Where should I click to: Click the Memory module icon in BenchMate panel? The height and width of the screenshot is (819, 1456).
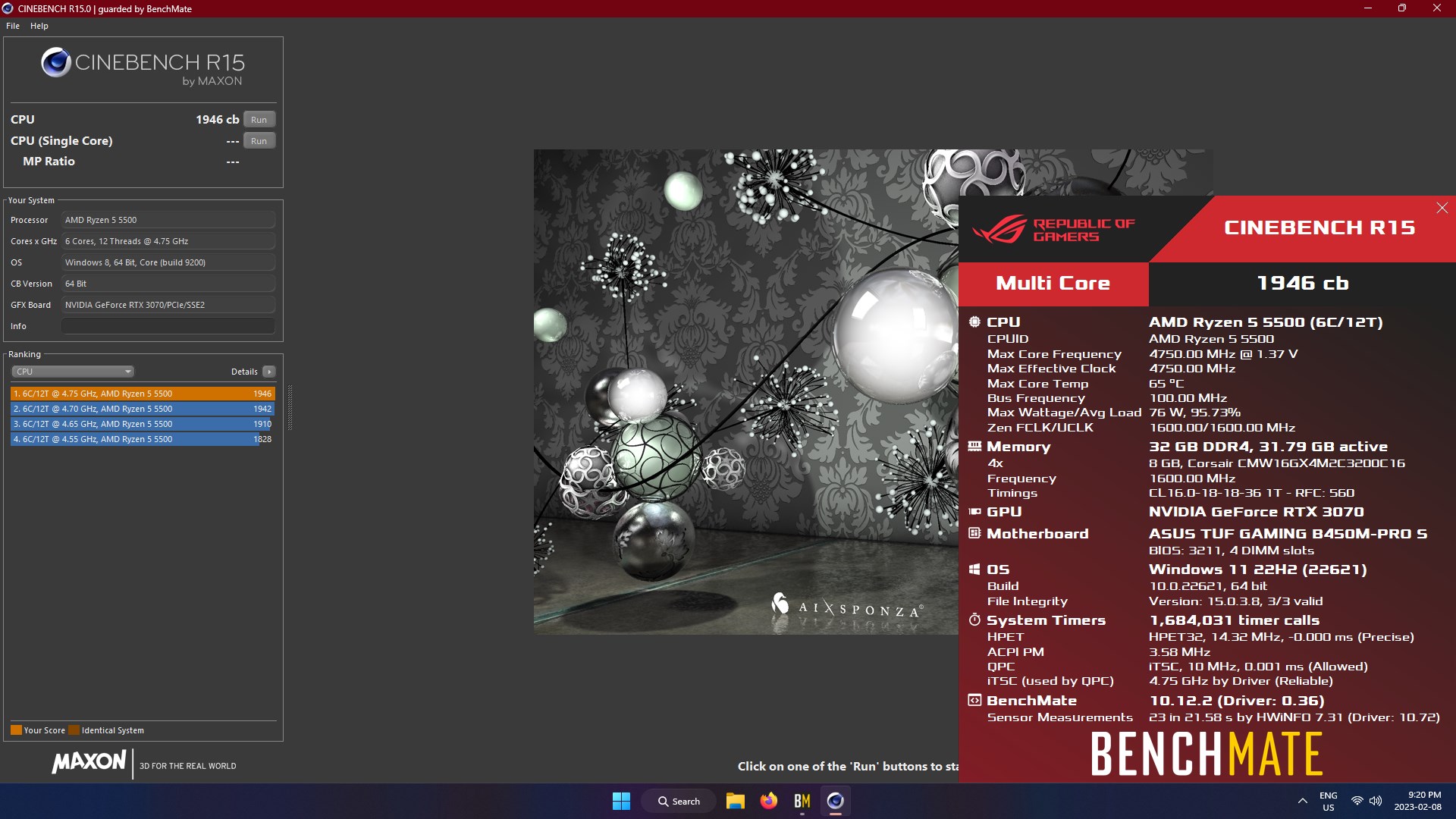point(974,446)
